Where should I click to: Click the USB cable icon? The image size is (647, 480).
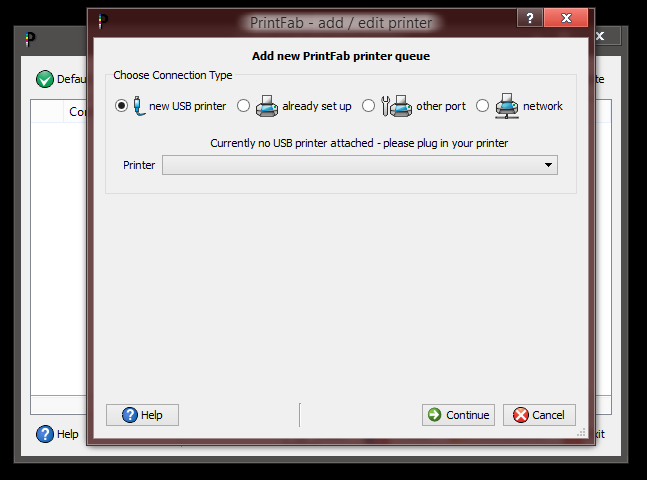(x=139, y=106)
